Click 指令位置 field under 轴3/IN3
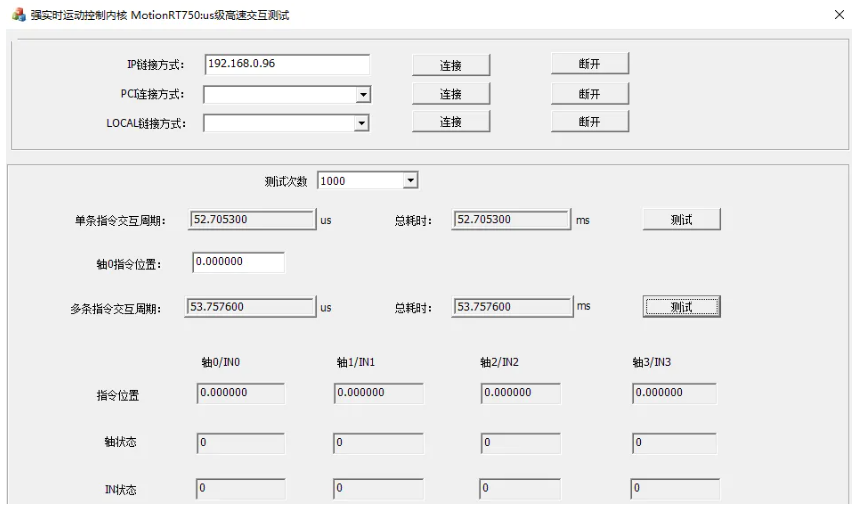This screenshot has width=857, height=509. tap(674, 393)
